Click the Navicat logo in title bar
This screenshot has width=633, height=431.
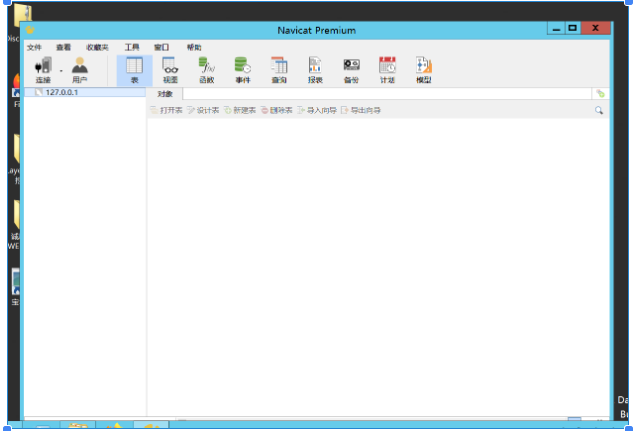(x=30, y=30)
